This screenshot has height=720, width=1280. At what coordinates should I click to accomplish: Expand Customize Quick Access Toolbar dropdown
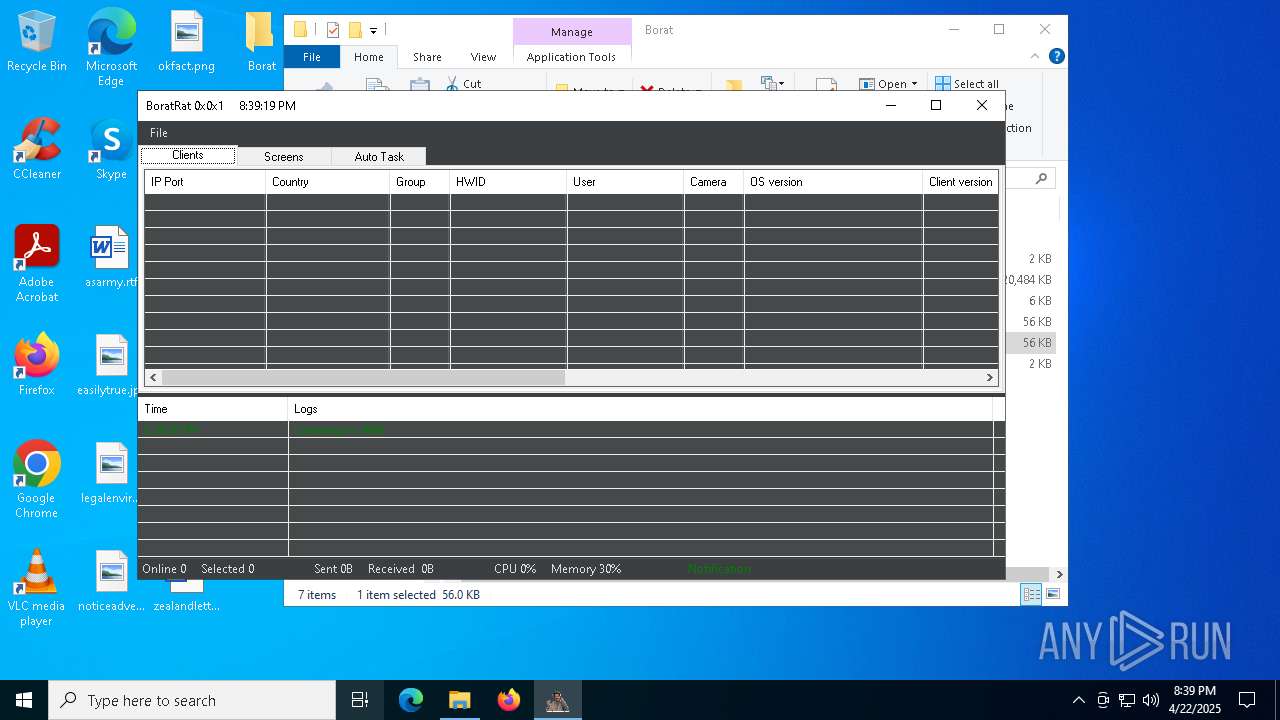374,31
